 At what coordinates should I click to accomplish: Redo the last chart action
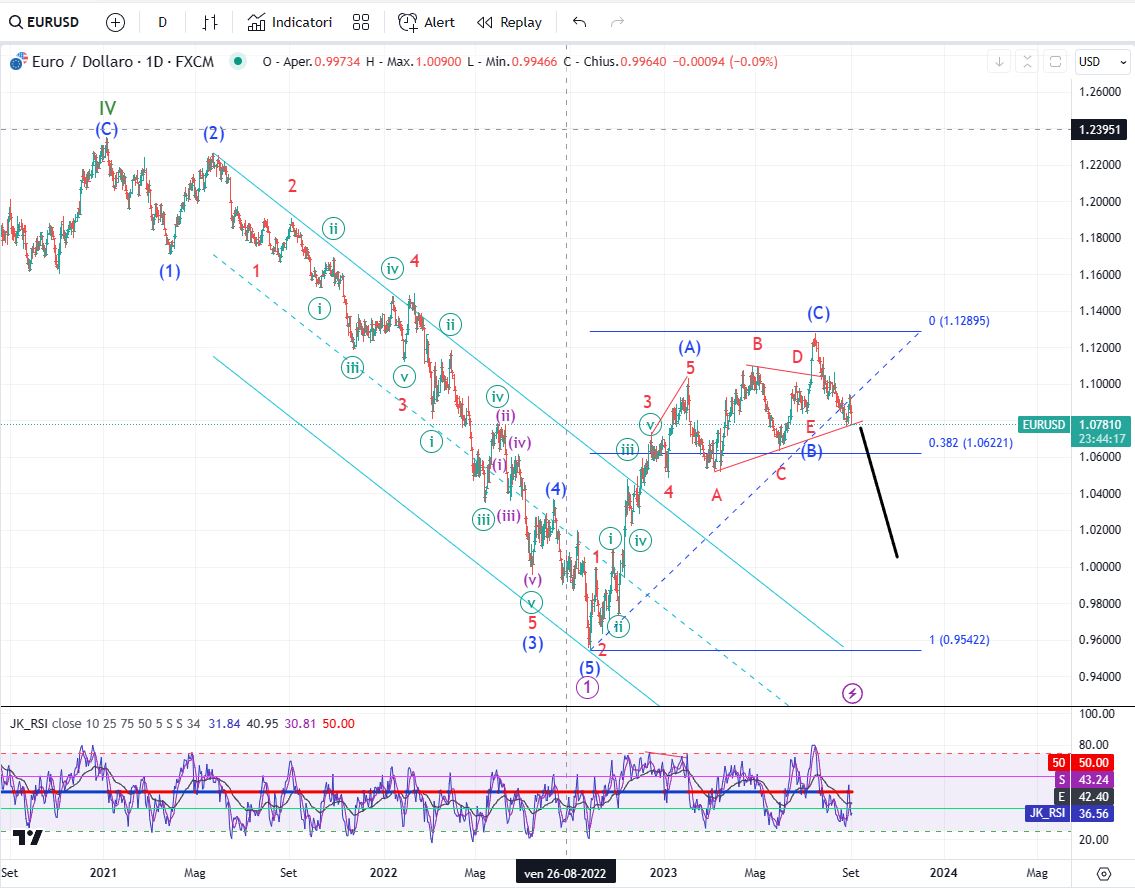coord(617,22)
